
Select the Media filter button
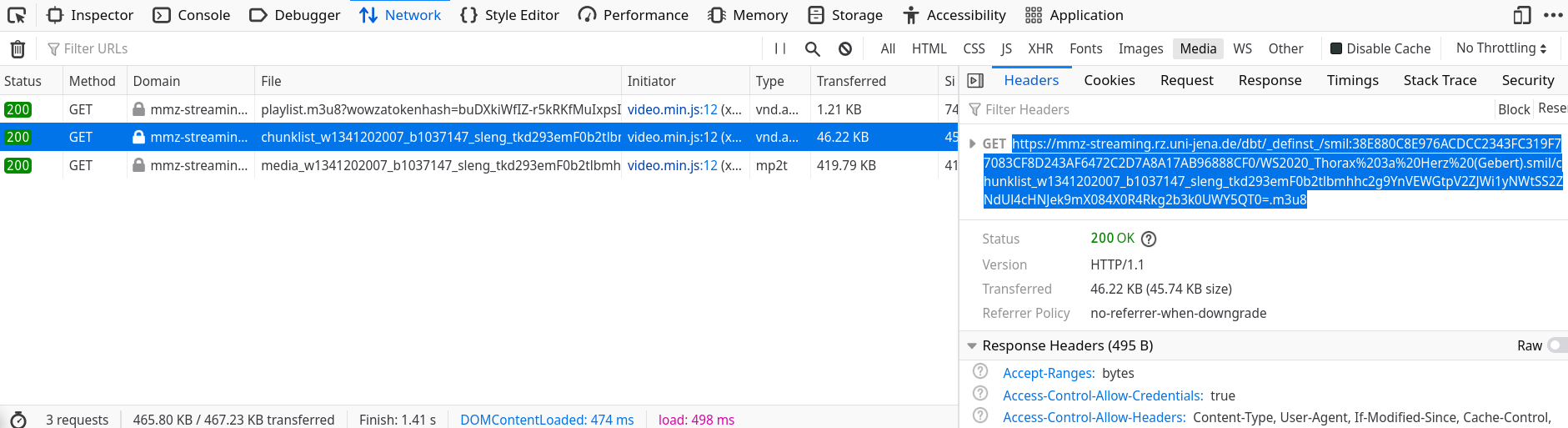[1198, 48]
